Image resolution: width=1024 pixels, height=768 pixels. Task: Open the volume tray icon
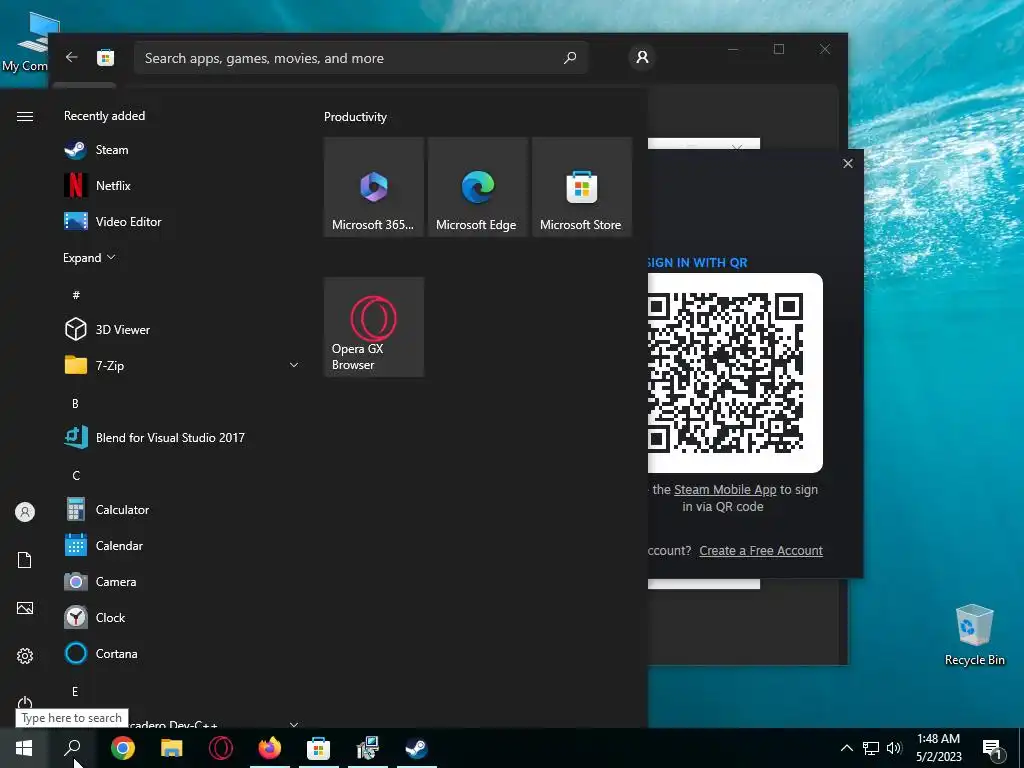tap(894, 748)
